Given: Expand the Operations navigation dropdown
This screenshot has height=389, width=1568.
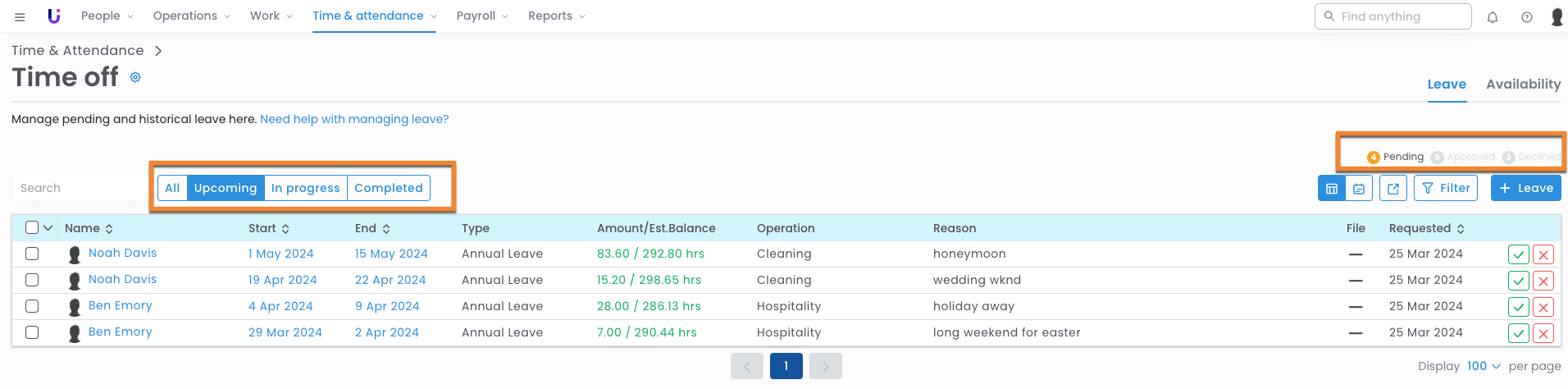Looking at the screenshot, I should (191, 16).
